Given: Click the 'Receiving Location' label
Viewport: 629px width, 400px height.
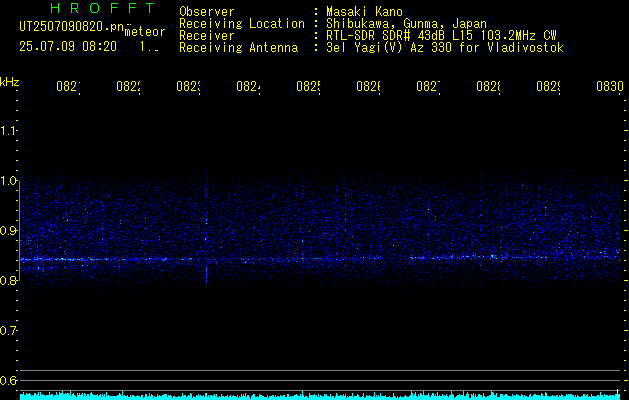Looking at the screenshot, I should tap(242, 24).
